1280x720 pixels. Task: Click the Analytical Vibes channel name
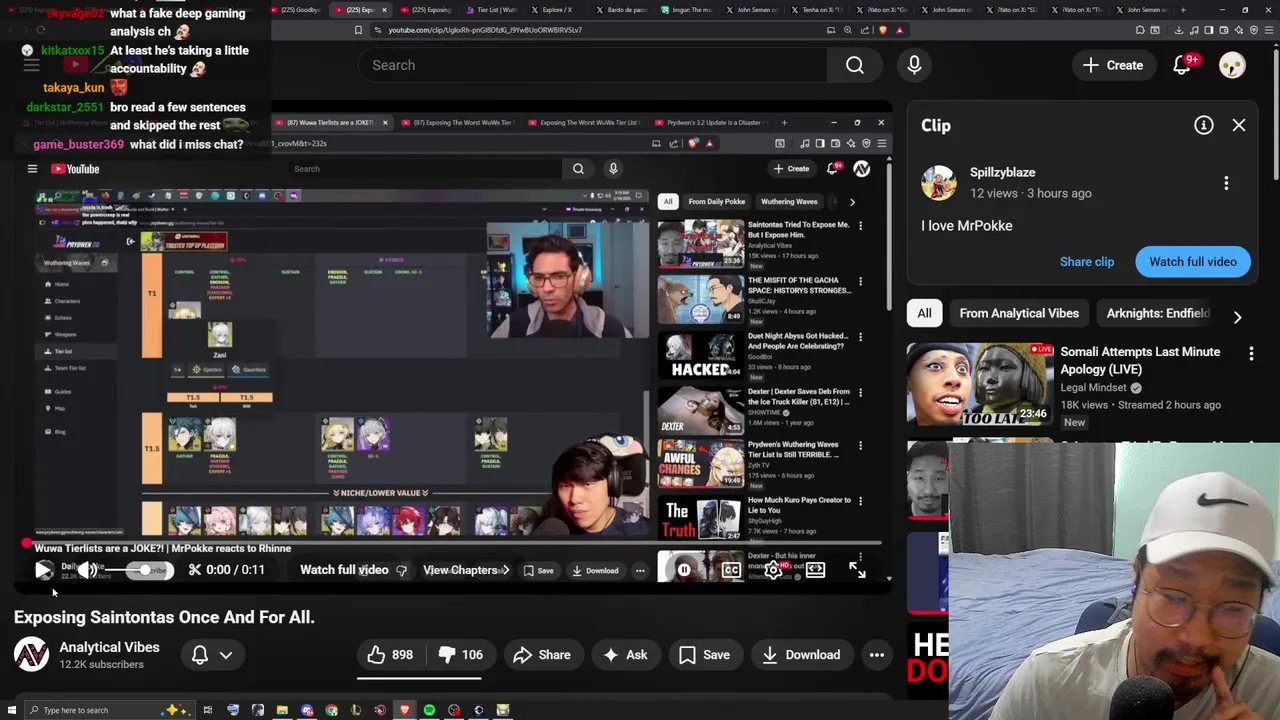[109, 647]
